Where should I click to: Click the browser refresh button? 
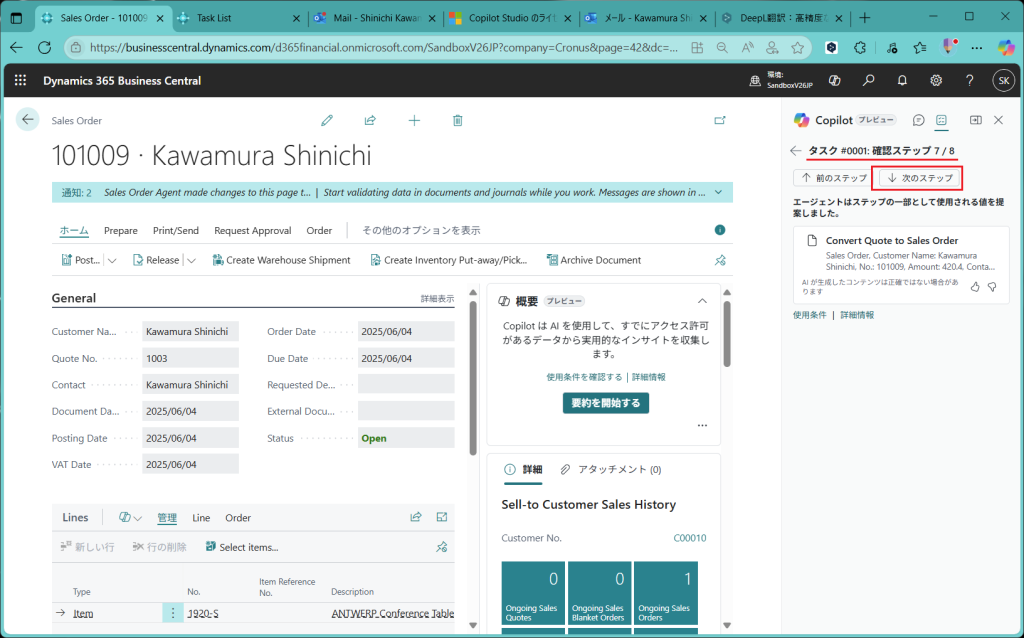pos(44,48)
